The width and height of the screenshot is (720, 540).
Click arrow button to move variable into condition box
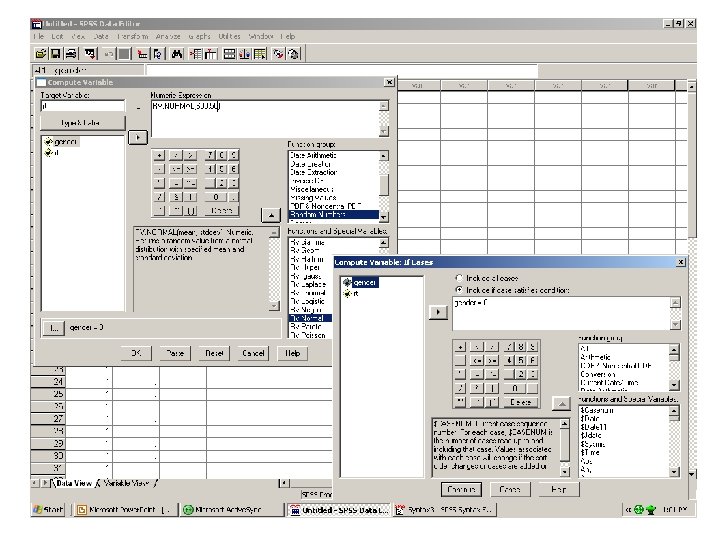coord(438,312)
